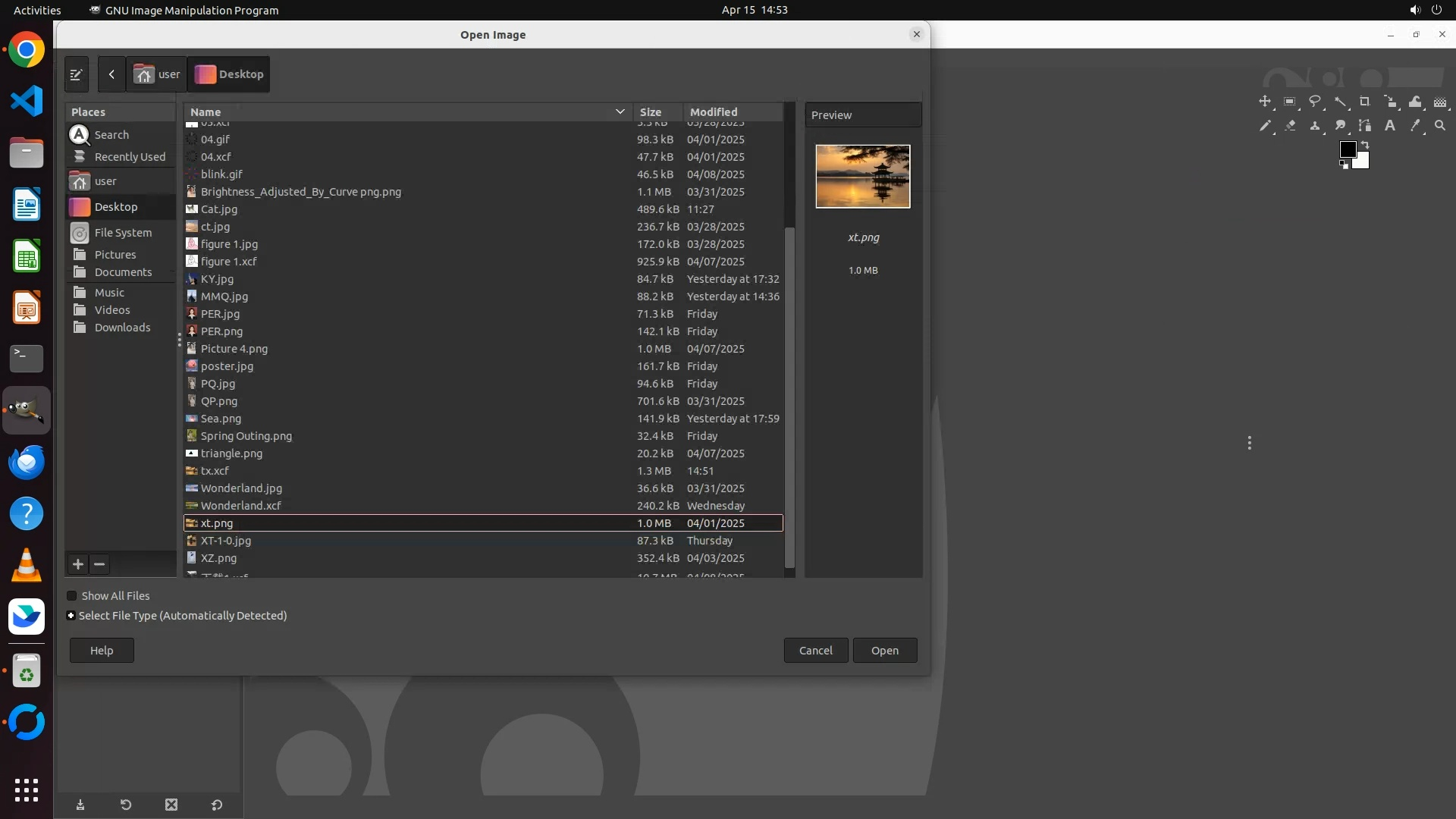Add bookmark with the plus button
Viewport: 1456px width, 819px height.
78,564
